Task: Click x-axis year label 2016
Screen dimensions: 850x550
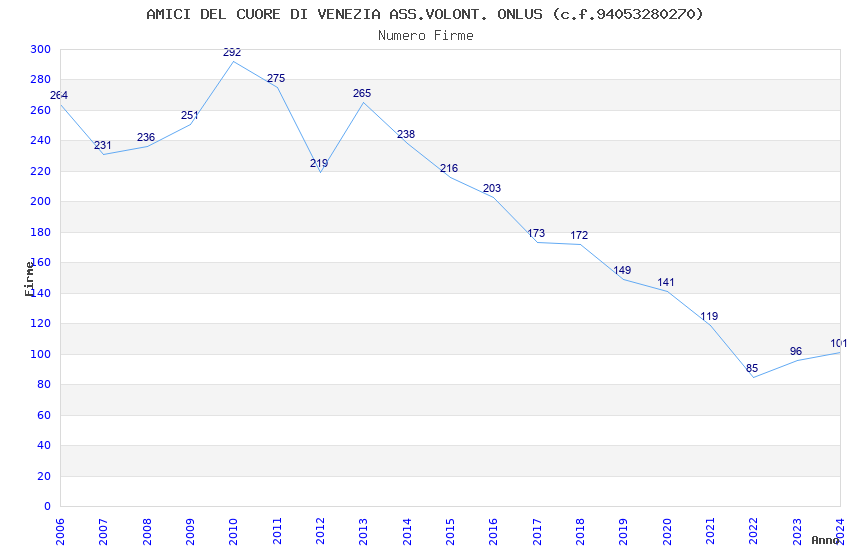Action: point(493,532)
